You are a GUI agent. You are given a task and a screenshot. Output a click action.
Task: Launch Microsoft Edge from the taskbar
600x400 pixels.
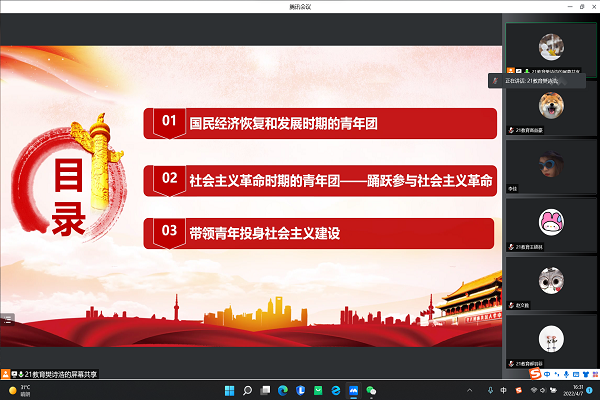(283, 389)
